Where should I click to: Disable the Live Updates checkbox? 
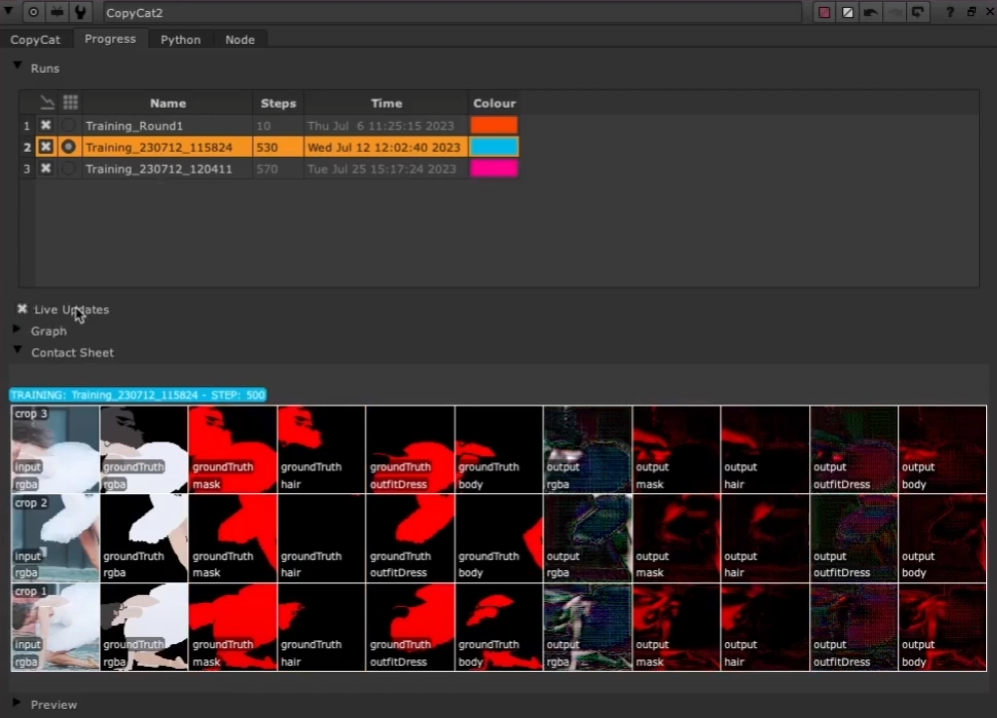pyautogui.click(x=22, y=309)
